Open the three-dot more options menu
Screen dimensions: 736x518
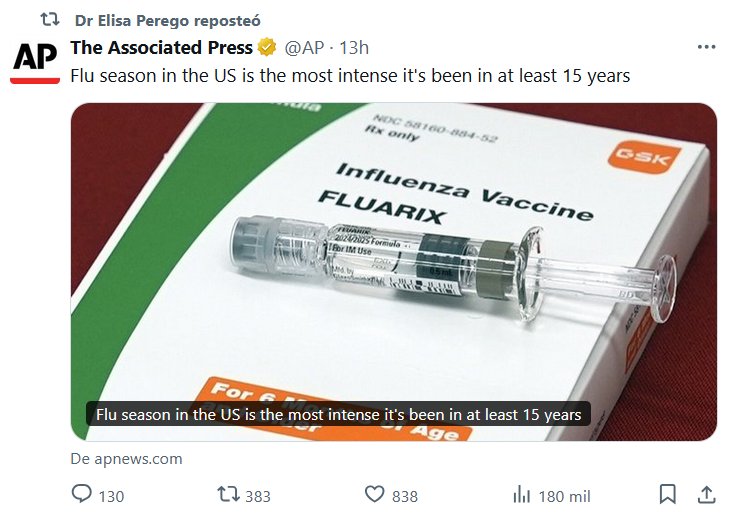pyautogui.click(x=706, y=47)
